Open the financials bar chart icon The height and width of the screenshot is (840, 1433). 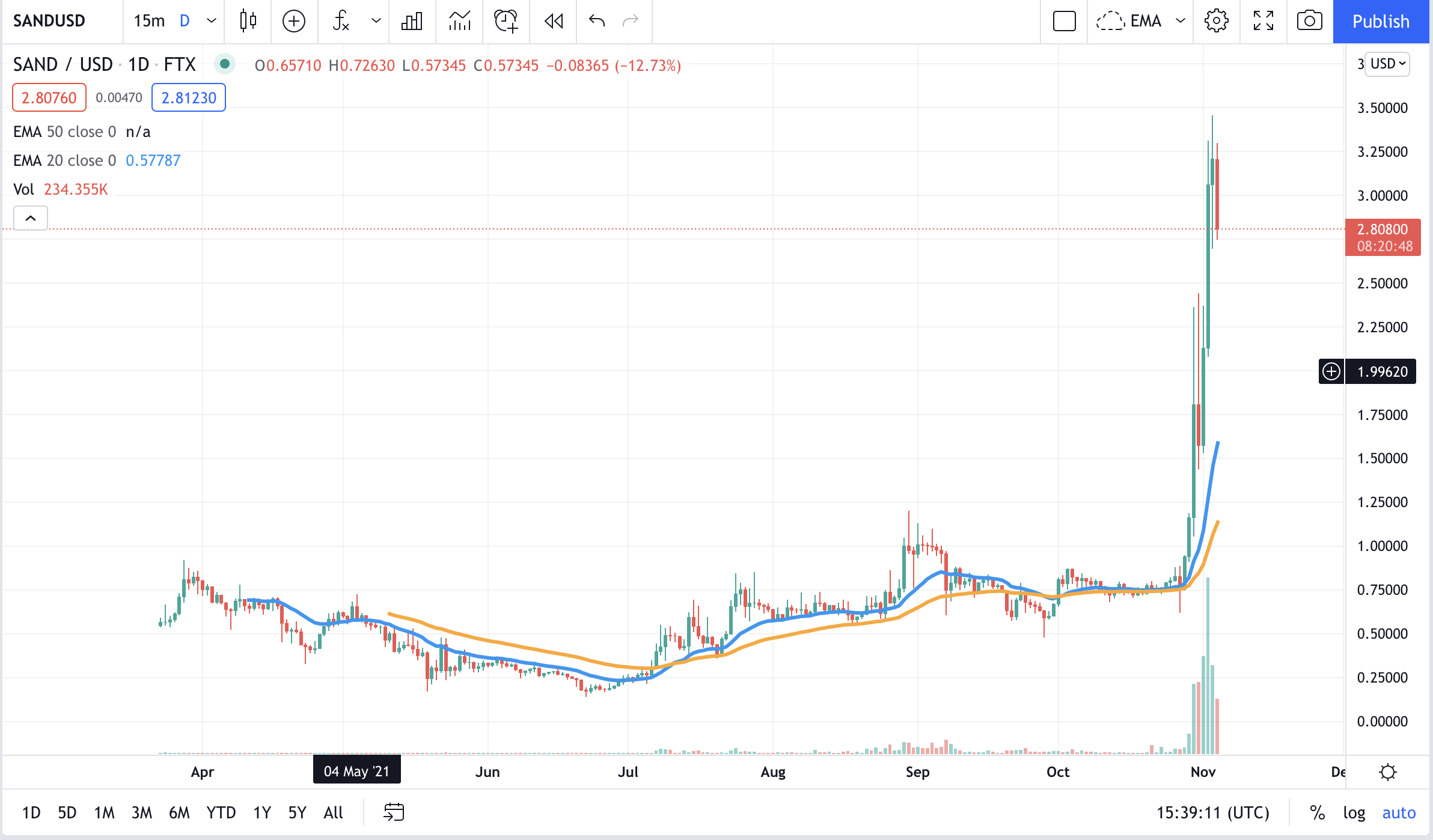pos(412,21)
